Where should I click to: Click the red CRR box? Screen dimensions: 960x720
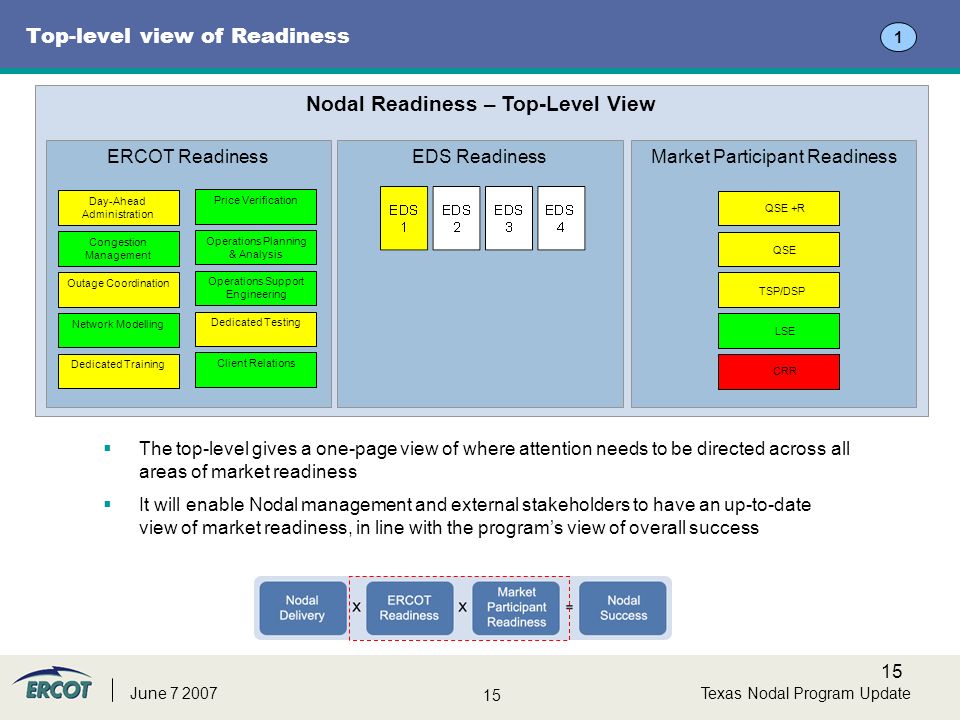click(x=779, y=372)
